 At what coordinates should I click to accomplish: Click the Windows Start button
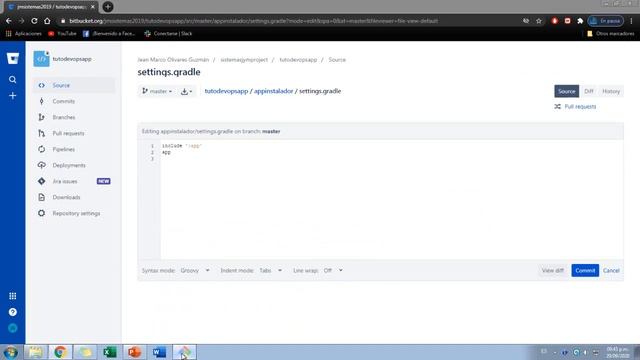(11, 352)
